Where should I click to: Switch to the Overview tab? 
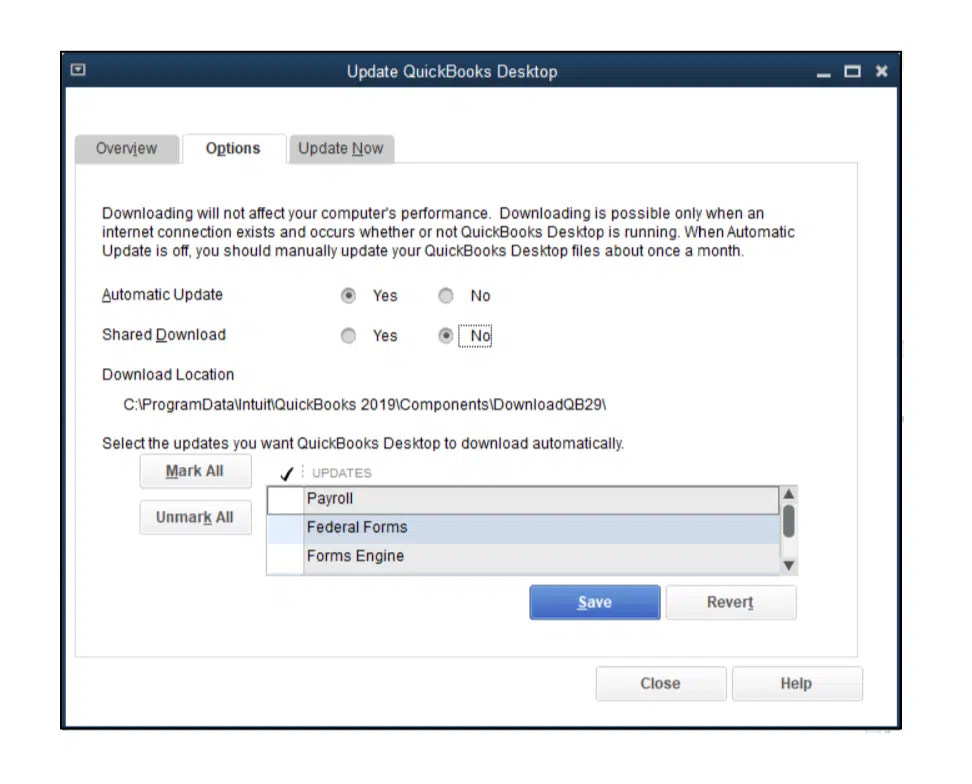(x=126, y=149)
